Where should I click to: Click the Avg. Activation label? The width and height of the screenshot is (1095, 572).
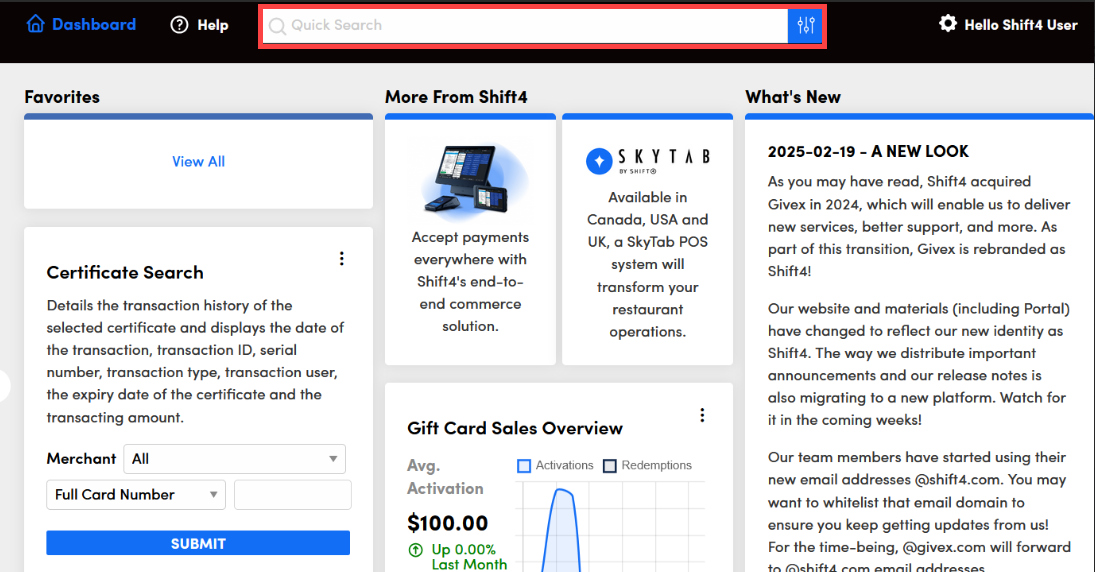pos(445,477)
